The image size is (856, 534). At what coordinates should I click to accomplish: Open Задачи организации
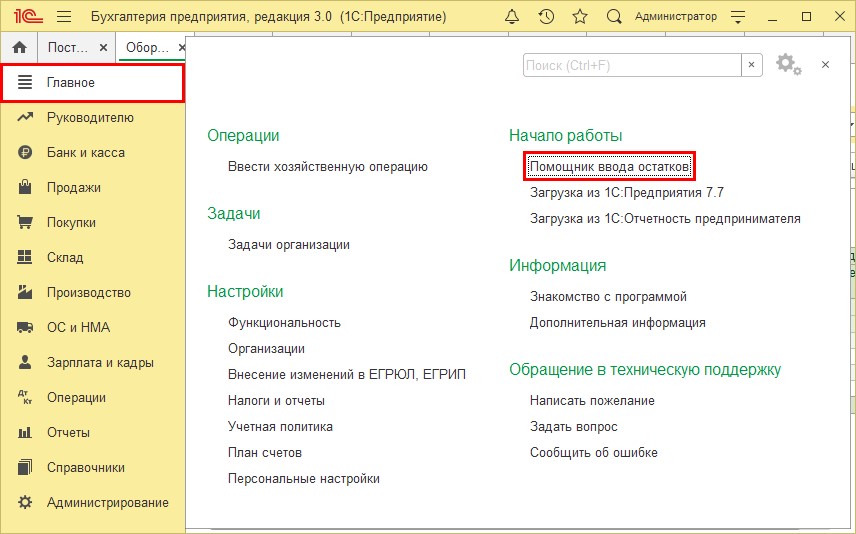289,245
